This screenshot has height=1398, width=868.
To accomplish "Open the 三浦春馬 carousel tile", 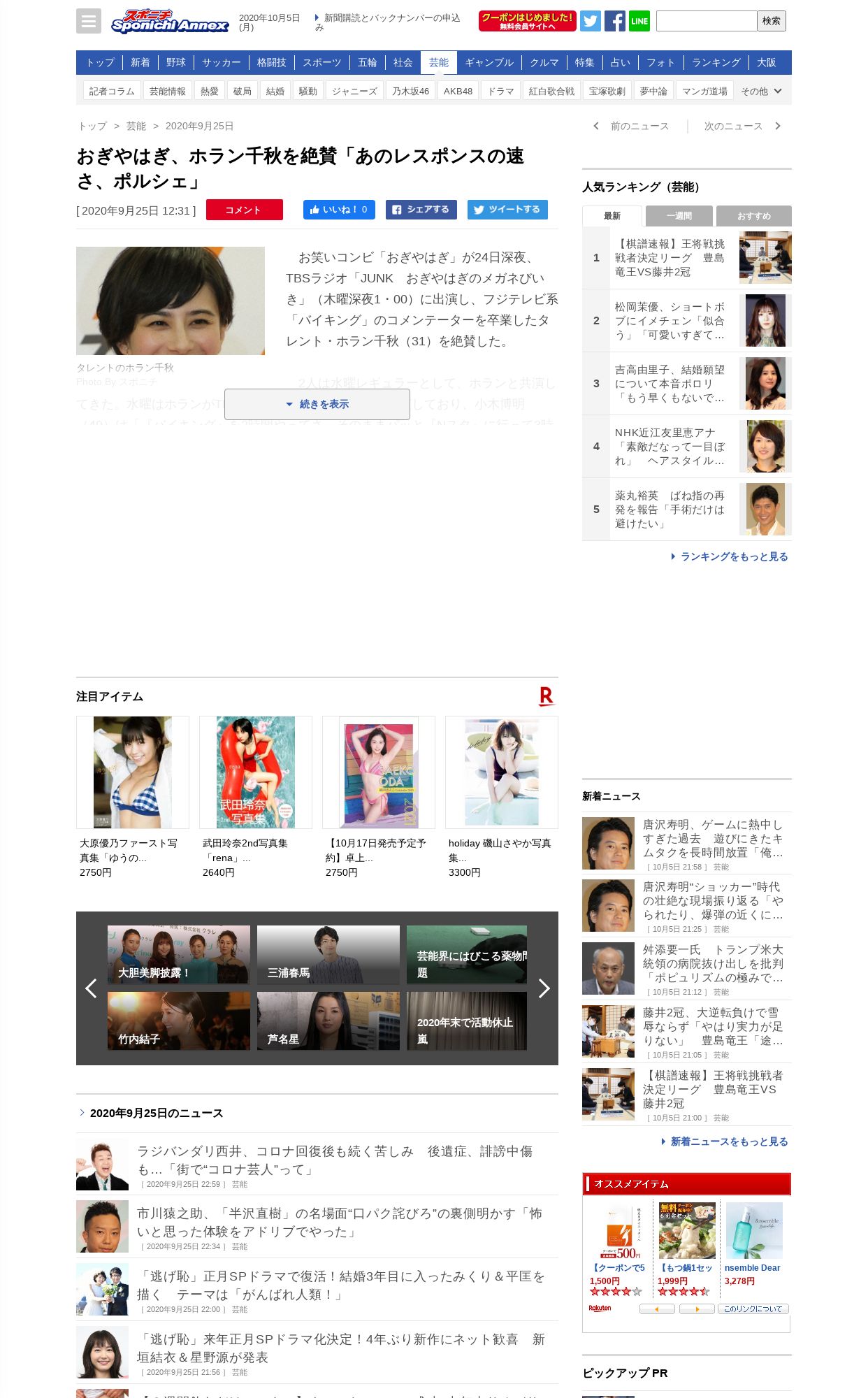I will pyautogui.click(x=328, y=954).
